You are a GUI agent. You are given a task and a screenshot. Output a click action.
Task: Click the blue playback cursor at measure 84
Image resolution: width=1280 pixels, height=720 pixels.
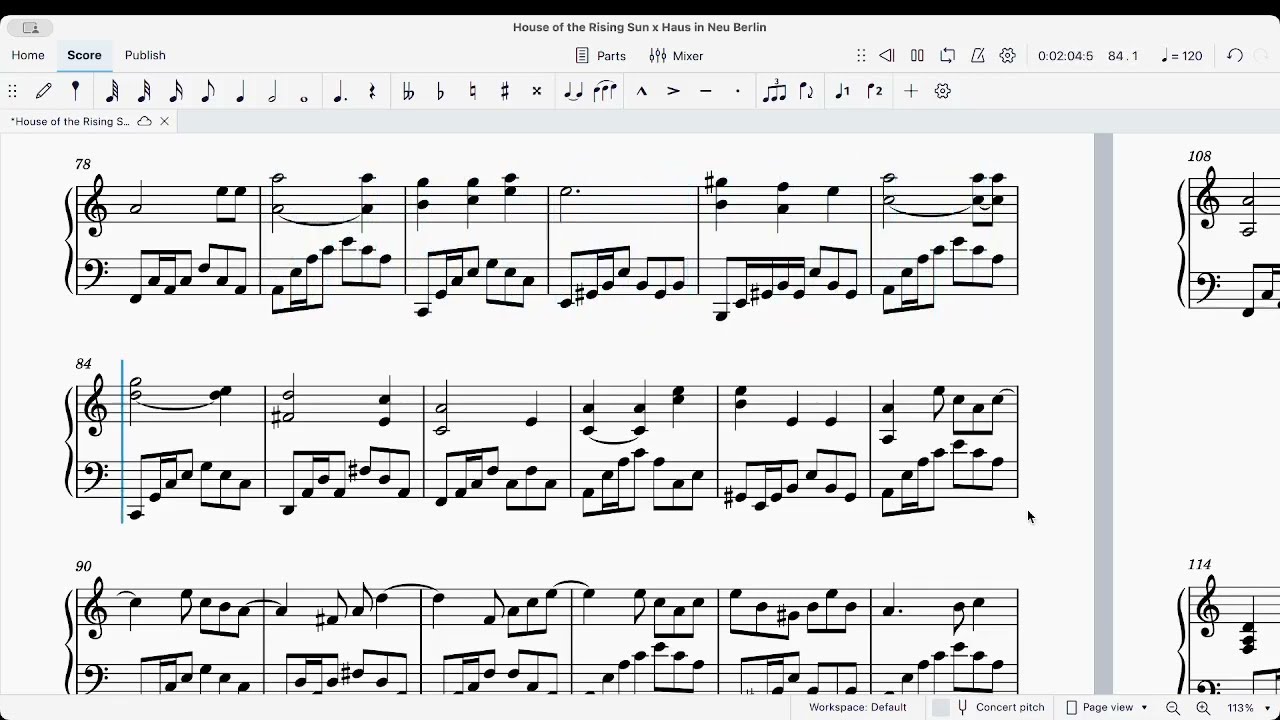tap(123, 440)
